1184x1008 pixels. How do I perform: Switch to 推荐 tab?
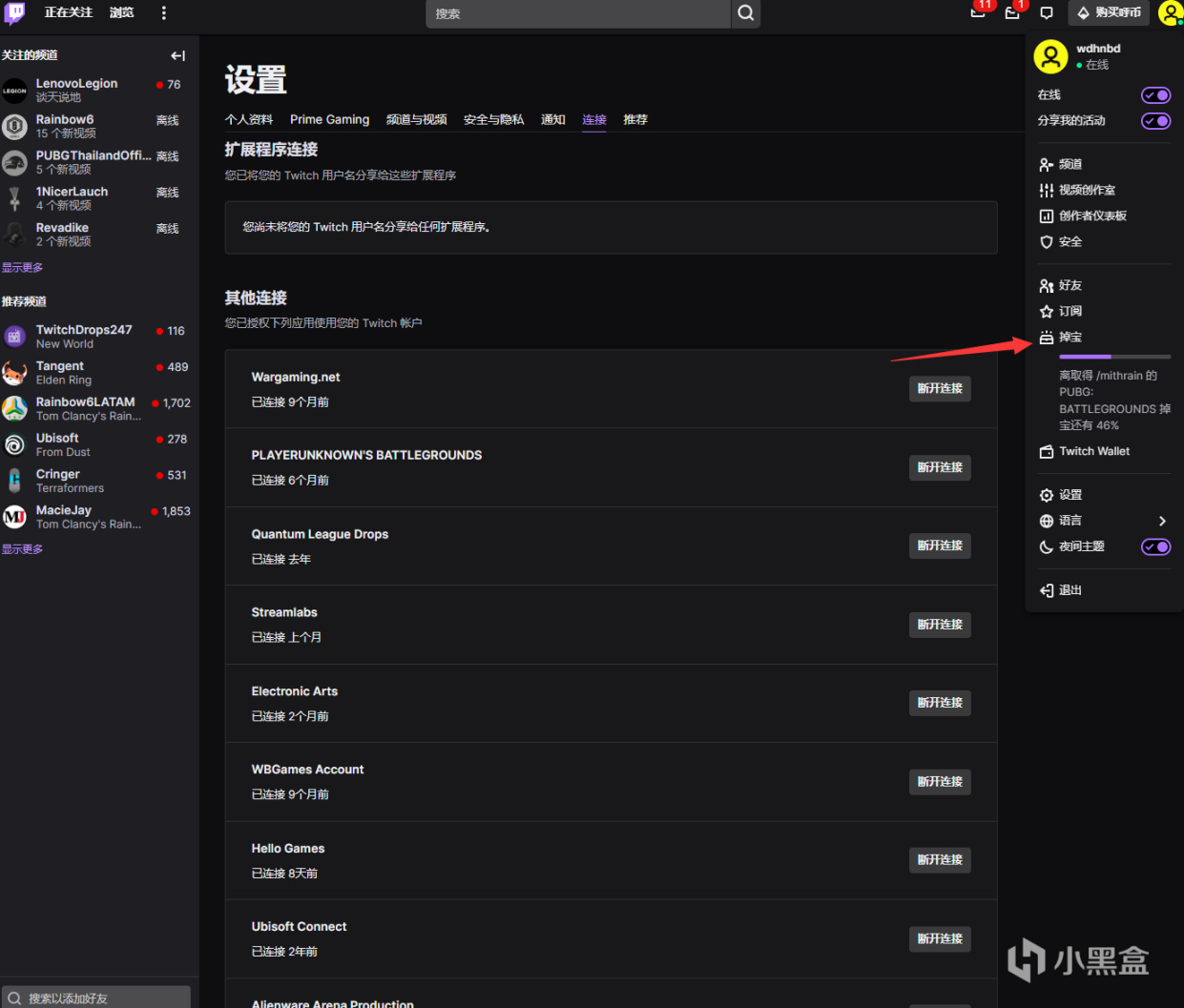click(635, 119)
